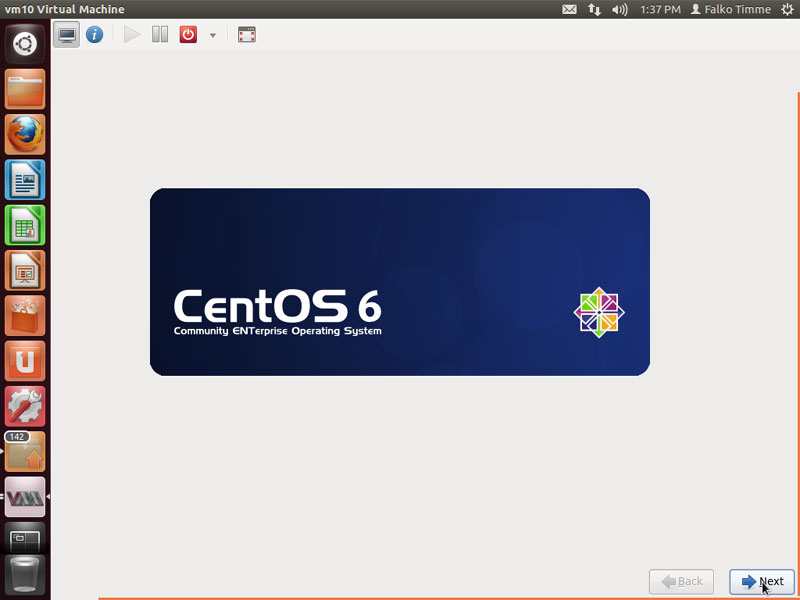Viewport: 800px width, 600px height.
Task: Focus the Virtual Machine Manager launcher
Action: pos(25,497)
